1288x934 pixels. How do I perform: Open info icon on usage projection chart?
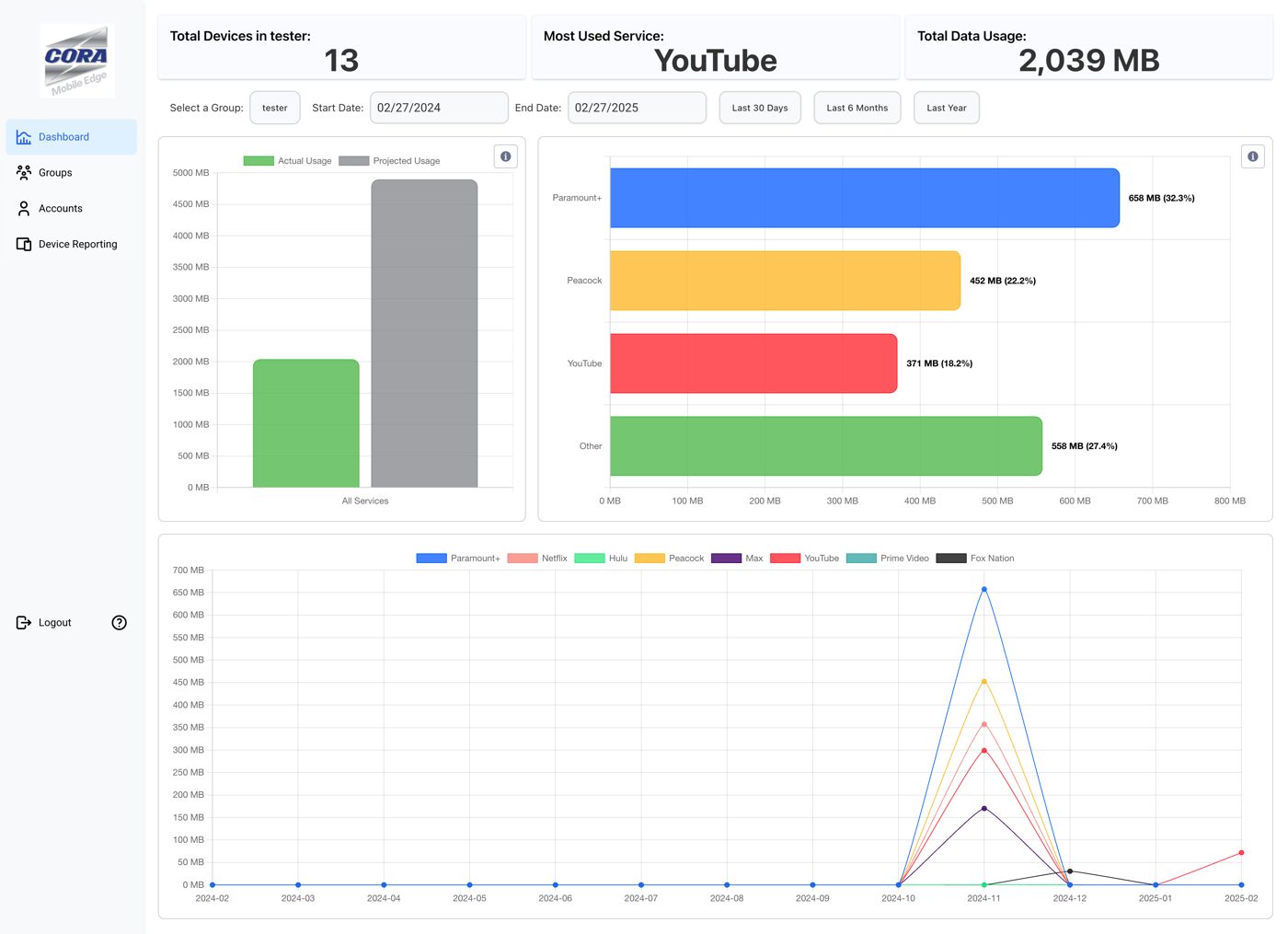tap(506, 156)
